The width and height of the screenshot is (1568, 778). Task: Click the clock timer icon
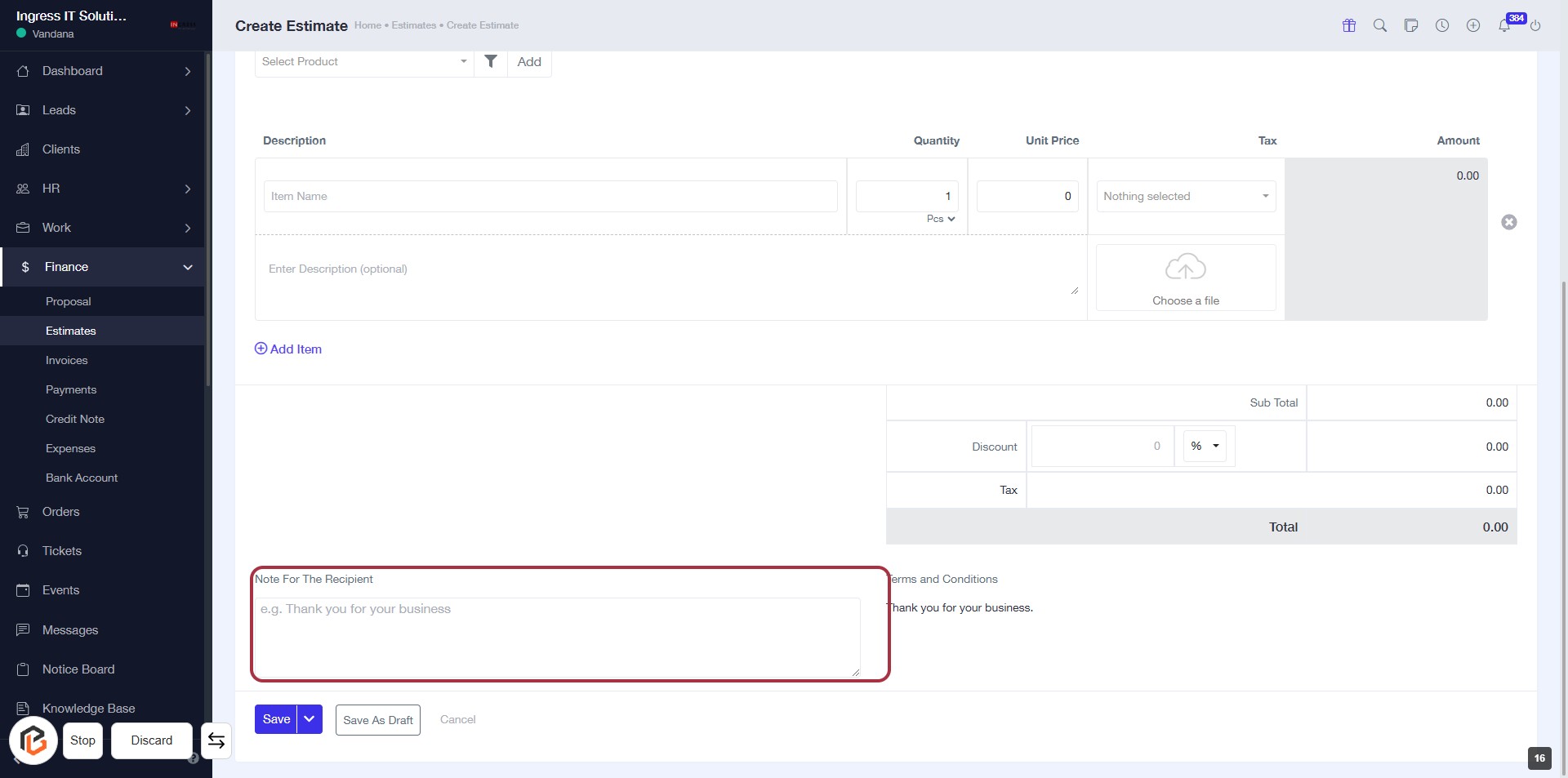pyautogui.click(x=1442, y=25)
